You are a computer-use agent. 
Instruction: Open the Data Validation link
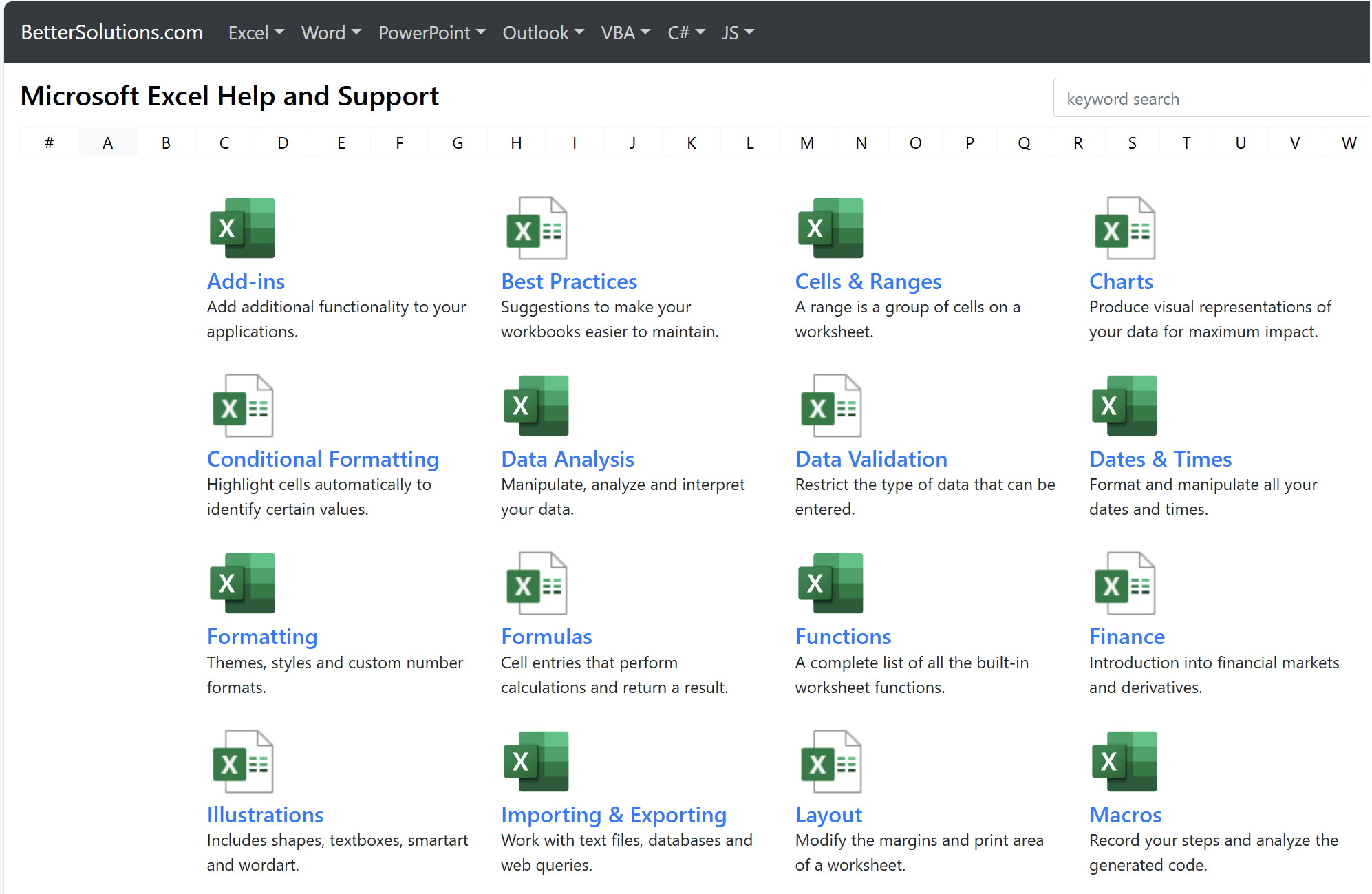click(x=871, y=459)
